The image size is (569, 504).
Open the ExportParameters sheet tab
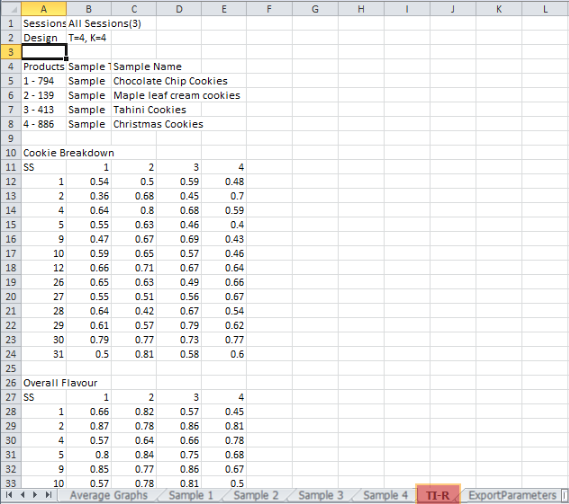[512, 495]
